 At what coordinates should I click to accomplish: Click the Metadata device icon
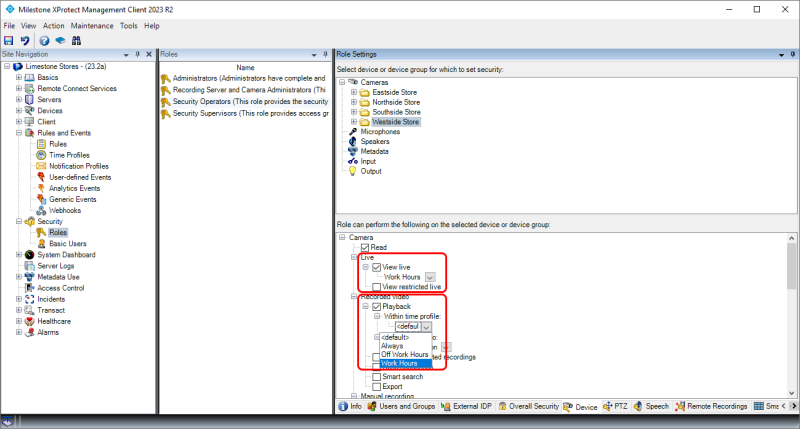pyautogui.click(x=353, y=152)
